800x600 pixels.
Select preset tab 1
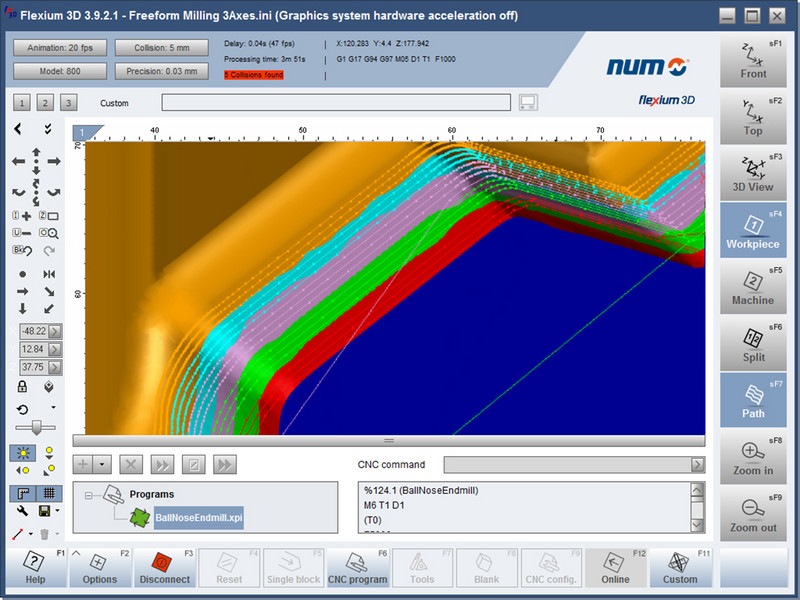click(21, 103)
